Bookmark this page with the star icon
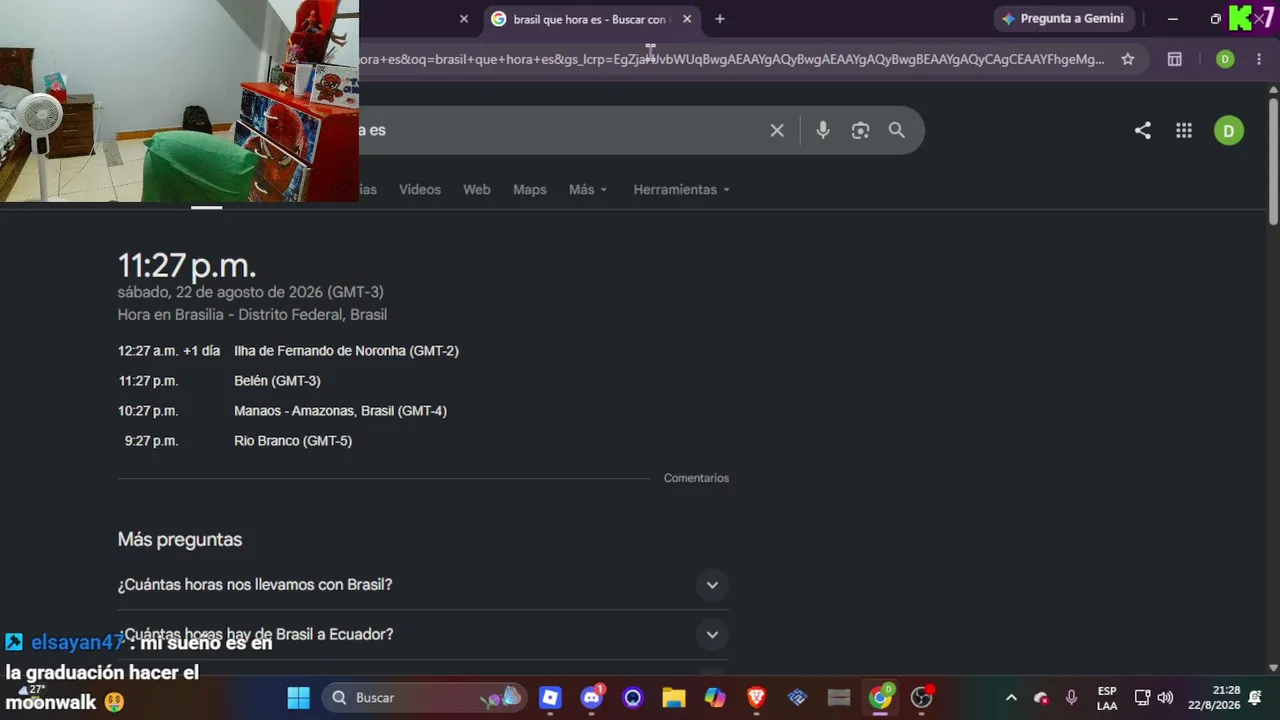 1128,59
